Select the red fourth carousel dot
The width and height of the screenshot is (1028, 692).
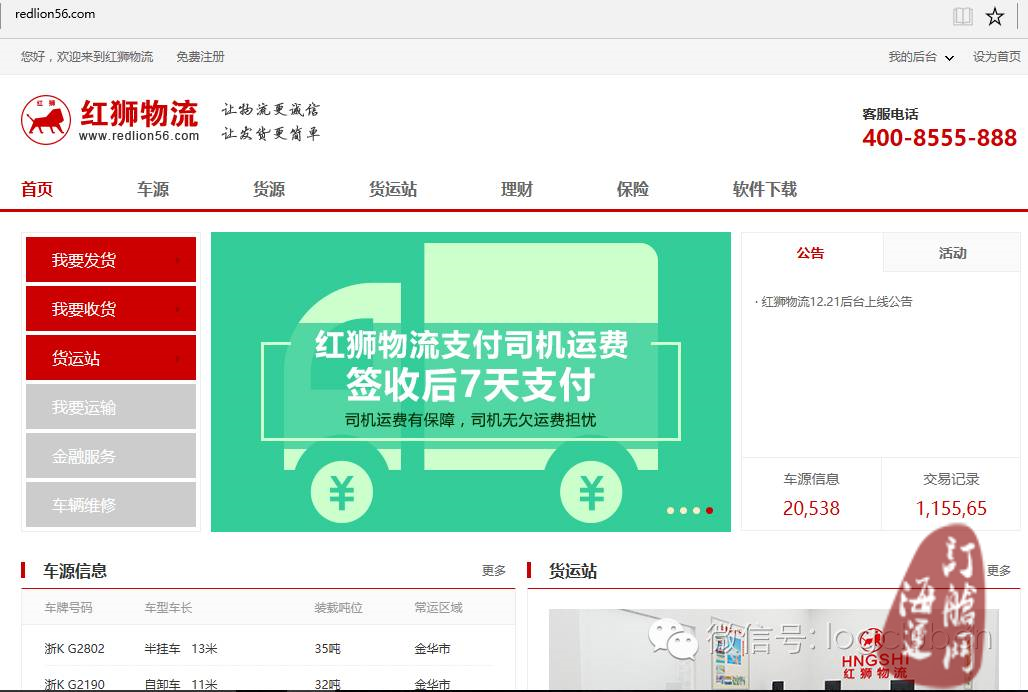coord(709,510)
